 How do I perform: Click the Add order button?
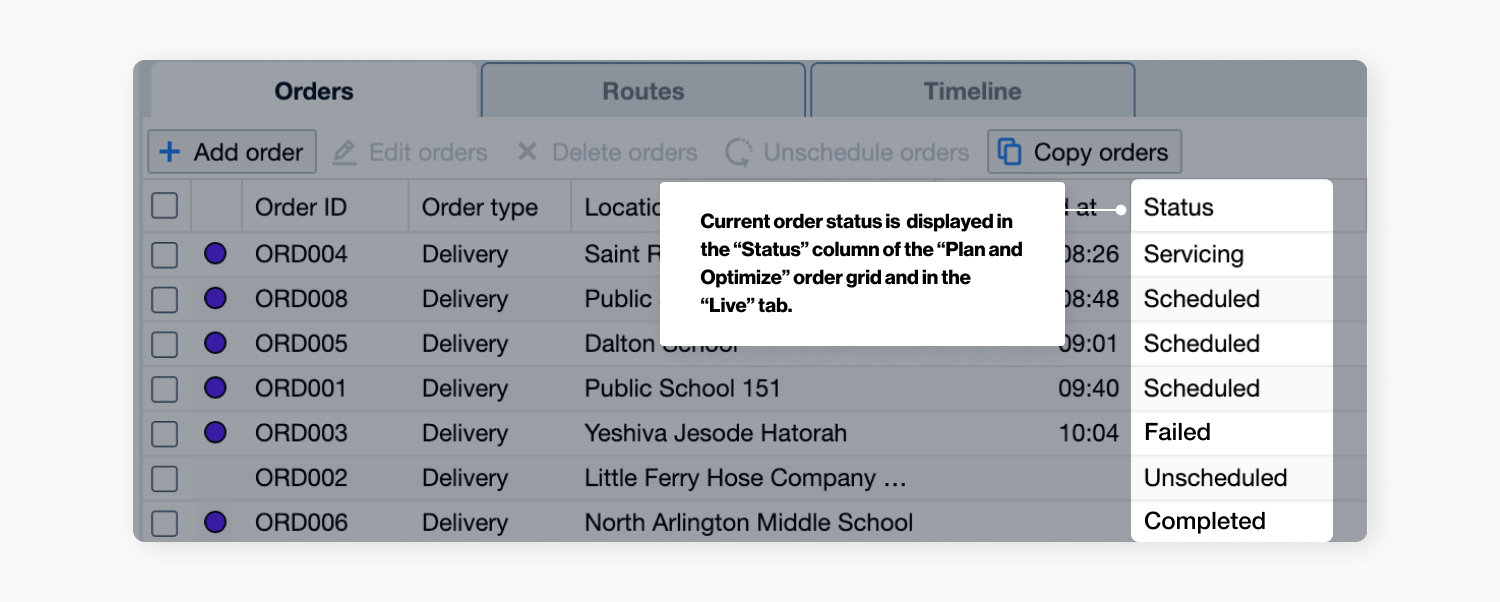pos(232,152)
